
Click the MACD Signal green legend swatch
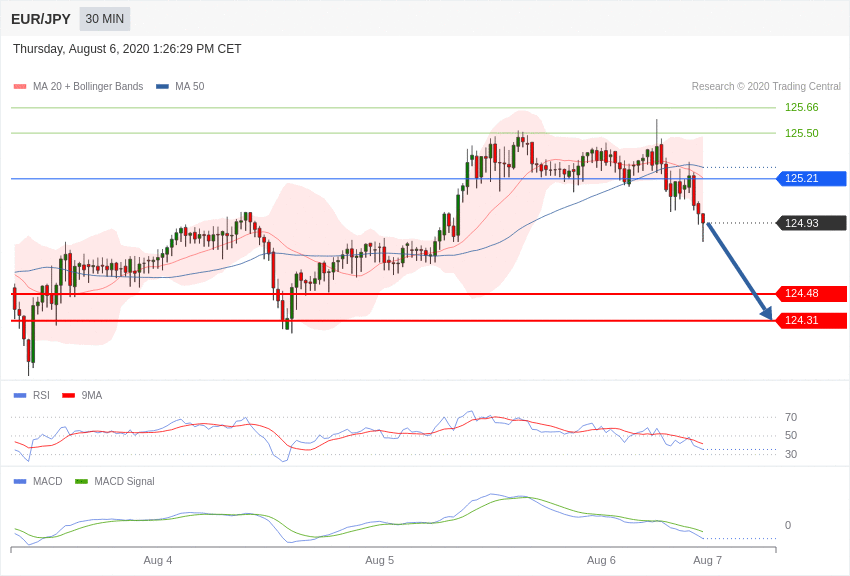tap(81, 482)
